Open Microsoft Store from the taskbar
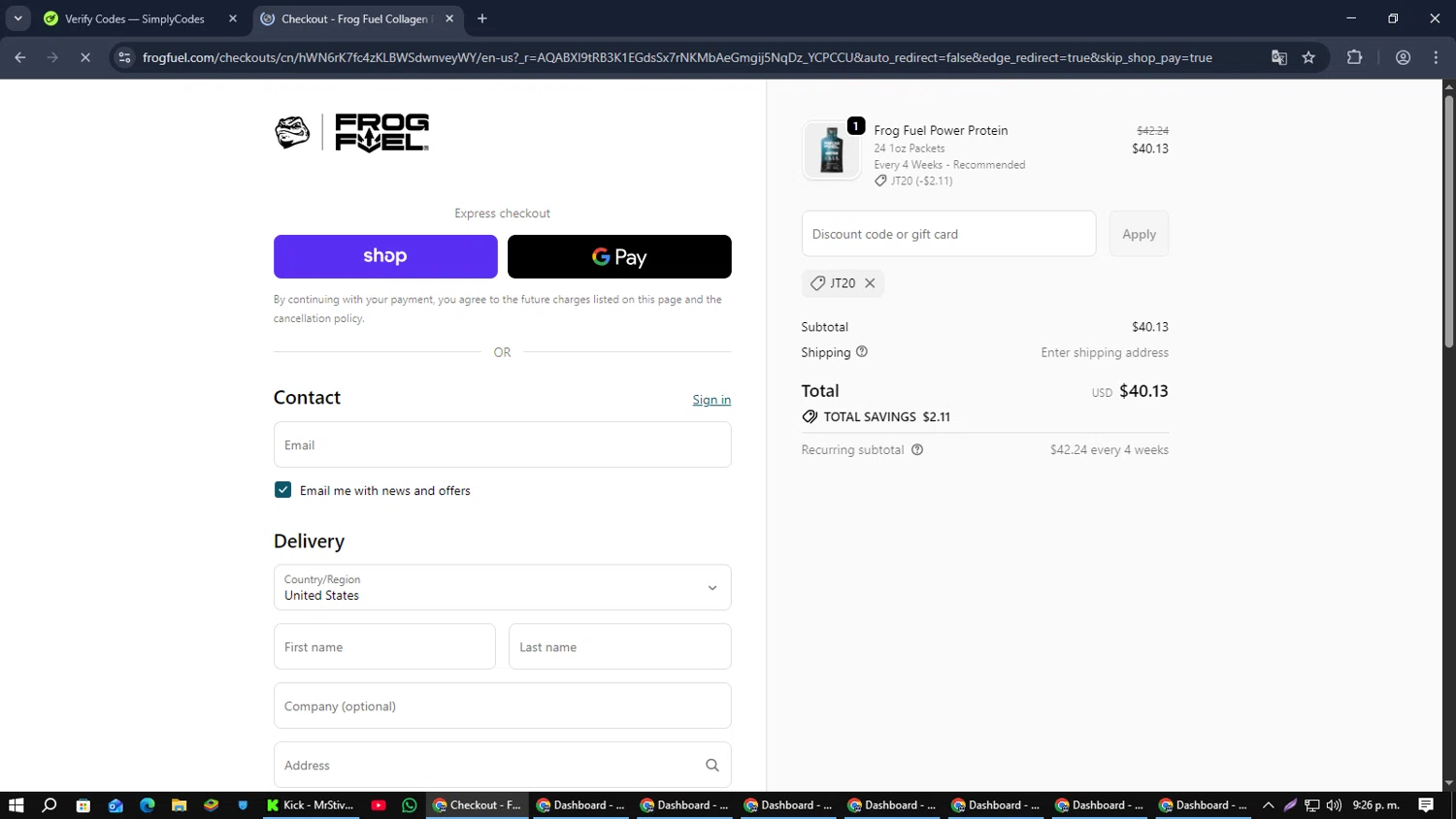Screen dimensions: 1456x819 coord(83,804)
